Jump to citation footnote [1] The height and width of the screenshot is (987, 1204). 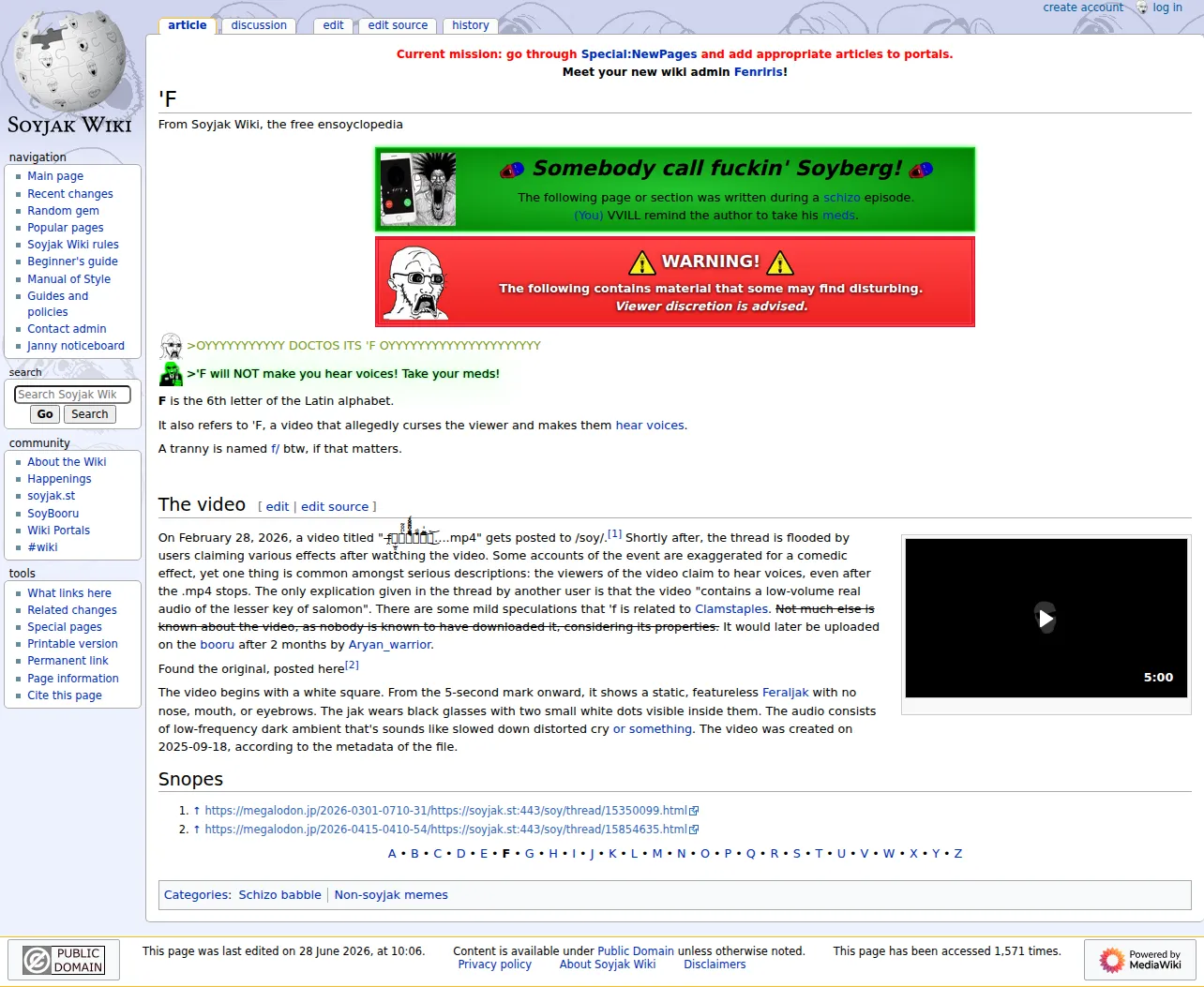coord(614,534)
